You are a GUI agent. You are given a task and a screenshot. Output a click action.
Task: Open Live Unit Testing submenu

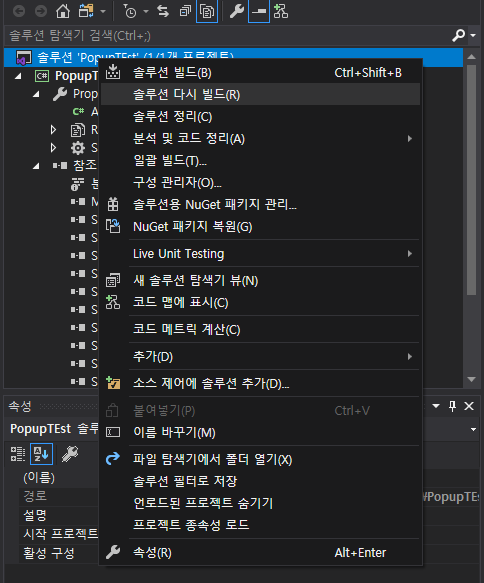click(260, 254)
